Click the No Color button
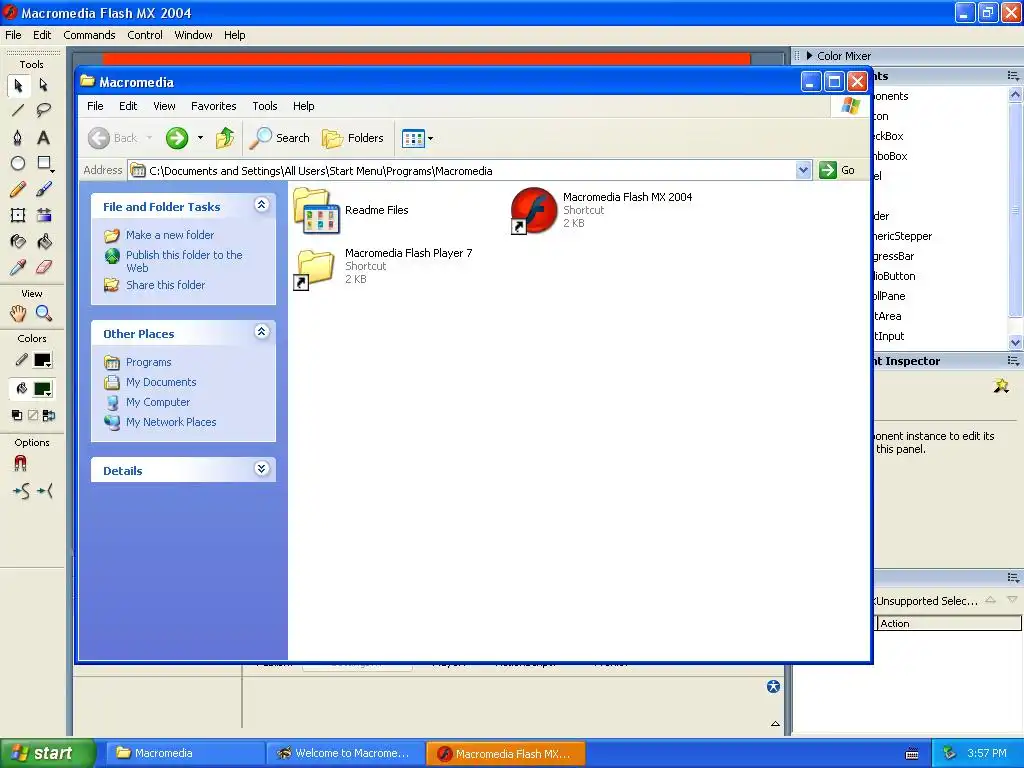This screenshot has width=1024, height=768. 33,415
